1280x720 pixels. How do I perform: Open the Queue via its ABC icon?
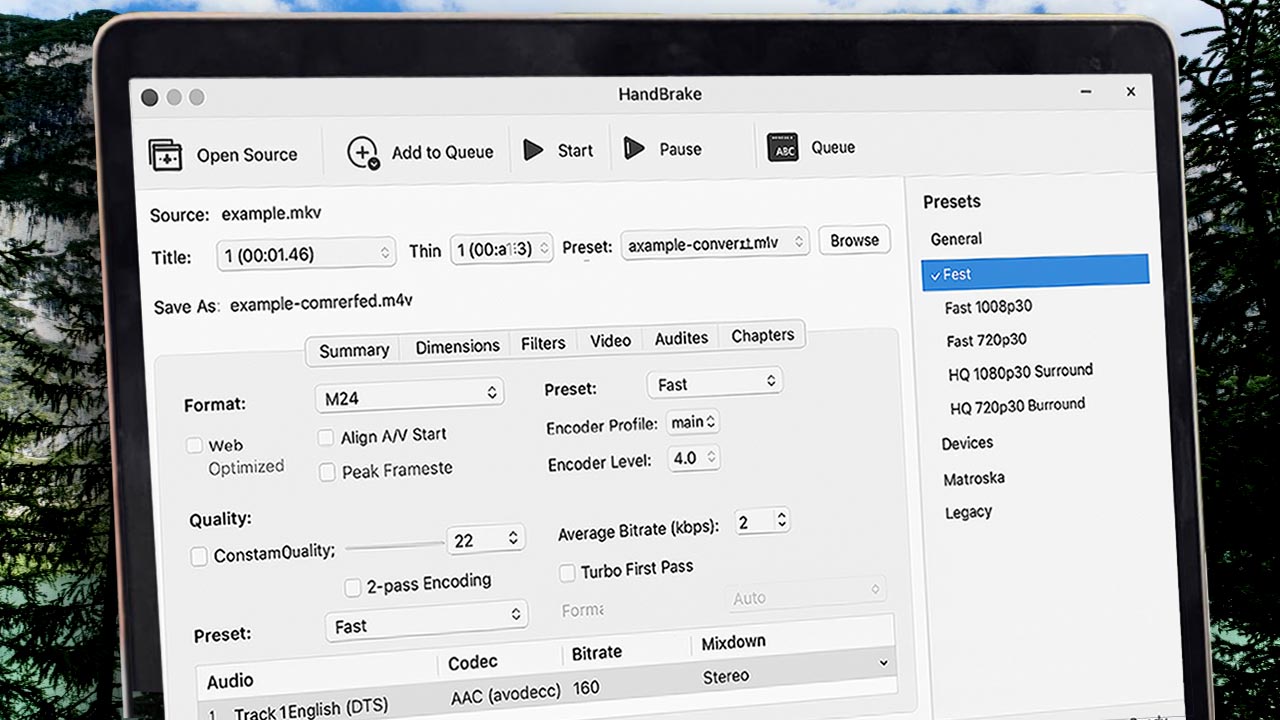[x=782, y=147]
